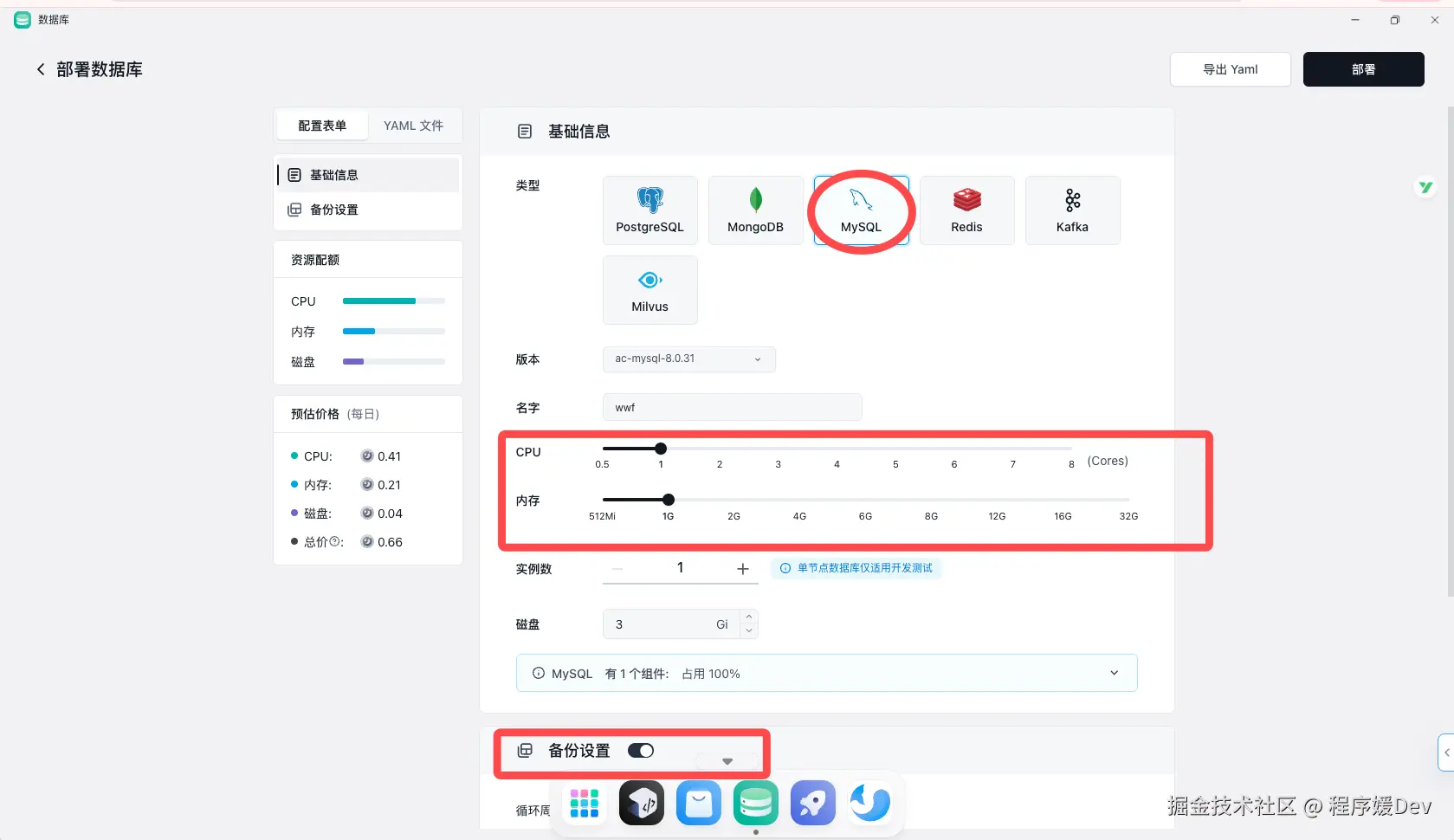
Task: Click the backup settings section header icon
Action: (525, 751)
